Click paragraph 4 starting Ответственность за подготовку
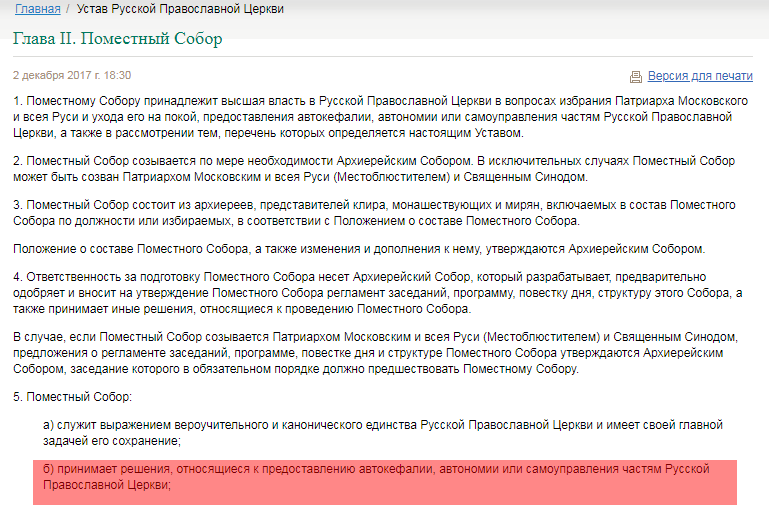 click(x=380, y=292)
